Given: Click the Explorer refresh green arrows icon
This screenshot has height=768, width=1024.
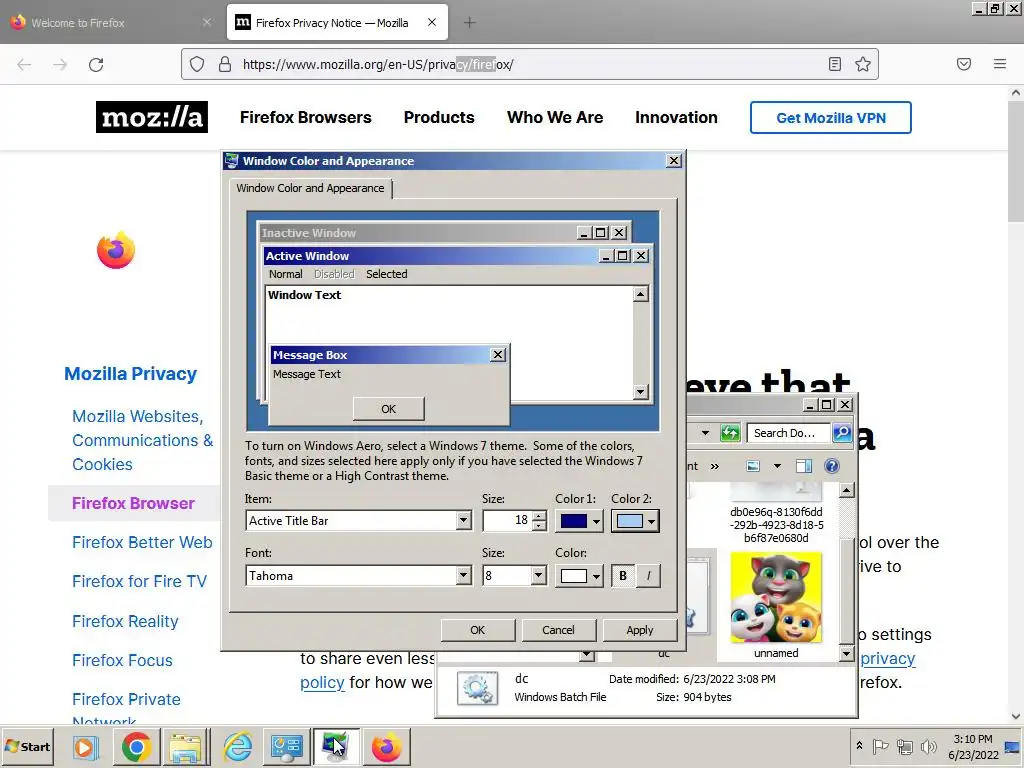Looking at the screenshot, I should 730,432.
